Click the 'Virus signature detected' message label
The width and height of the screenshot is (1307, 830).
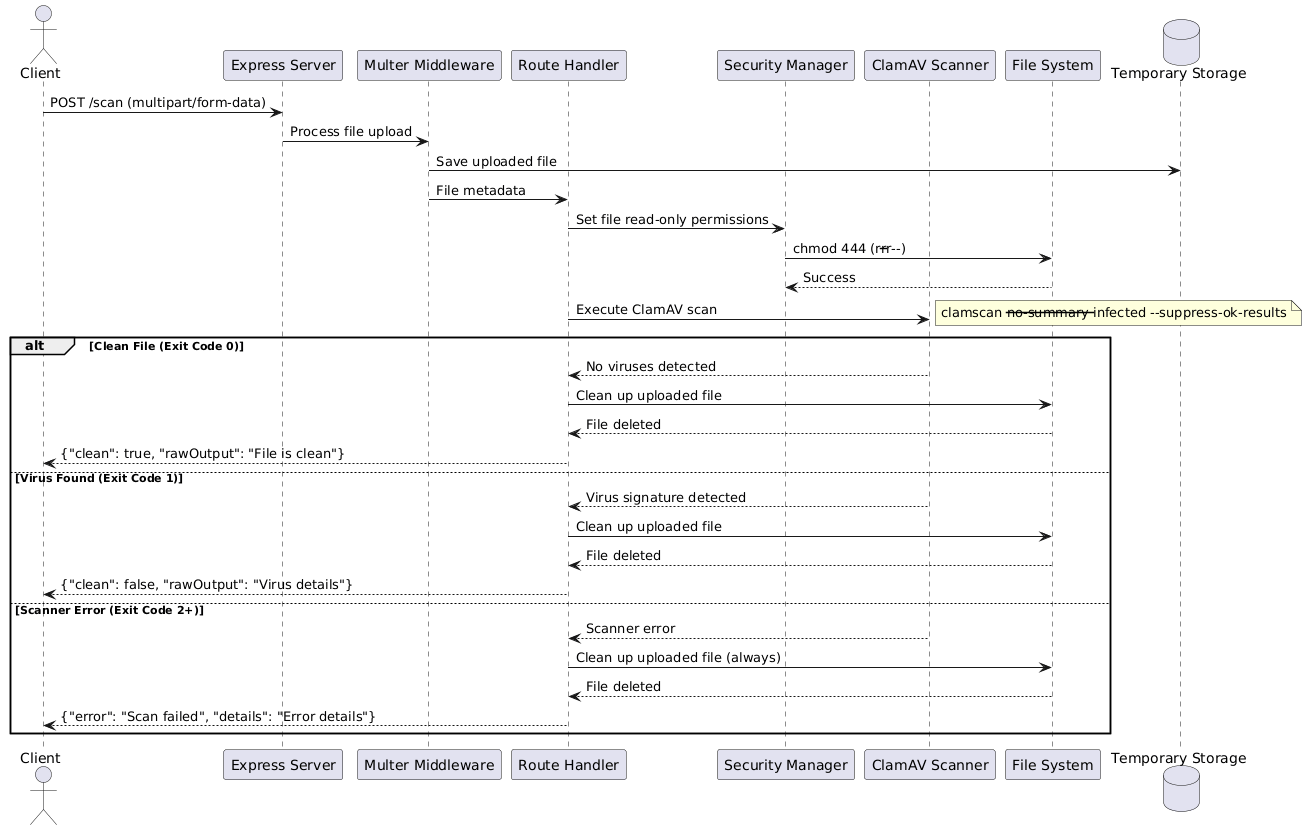coord(665,497)
